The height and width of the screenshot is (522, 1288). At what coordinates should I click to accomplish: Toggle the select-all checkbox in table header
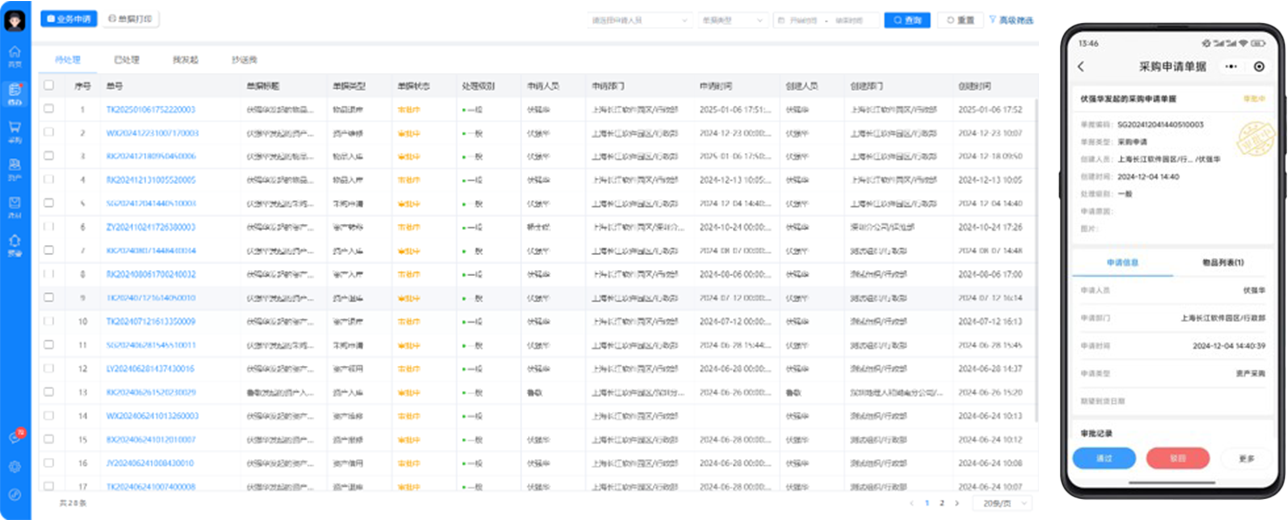[49, 86]
